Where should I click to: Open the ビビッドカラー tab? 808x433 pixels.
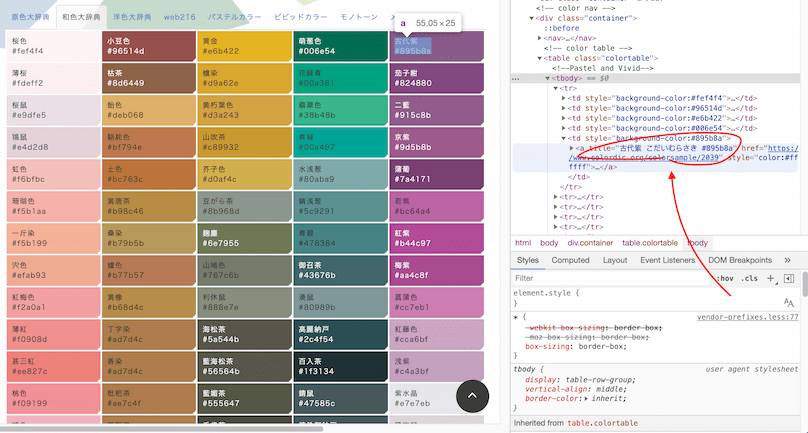click(300, 17)
